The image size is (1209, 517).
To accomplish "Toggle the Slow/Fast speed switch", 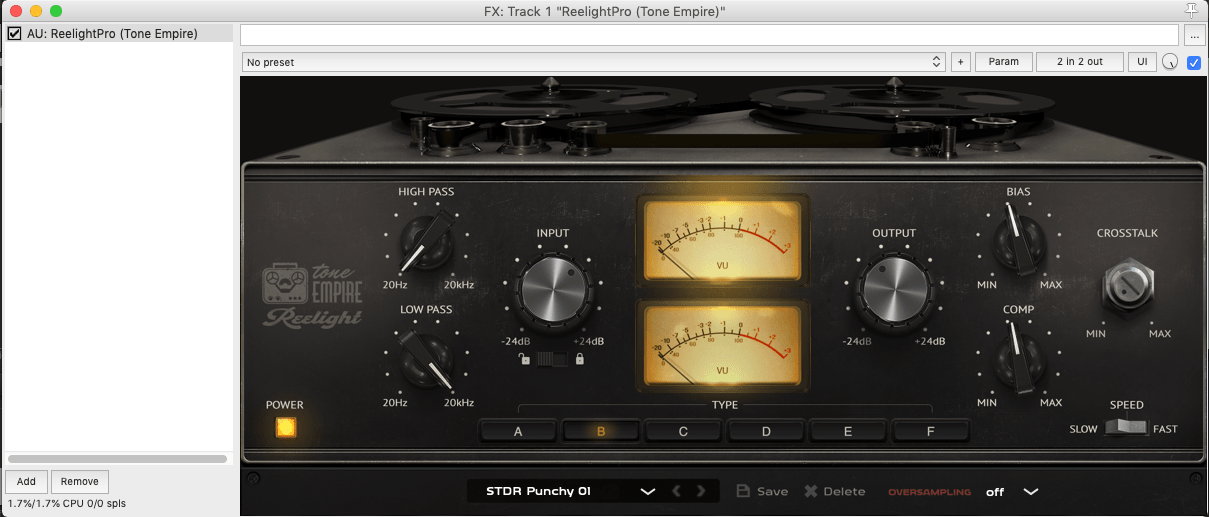I will point(1126,428).
